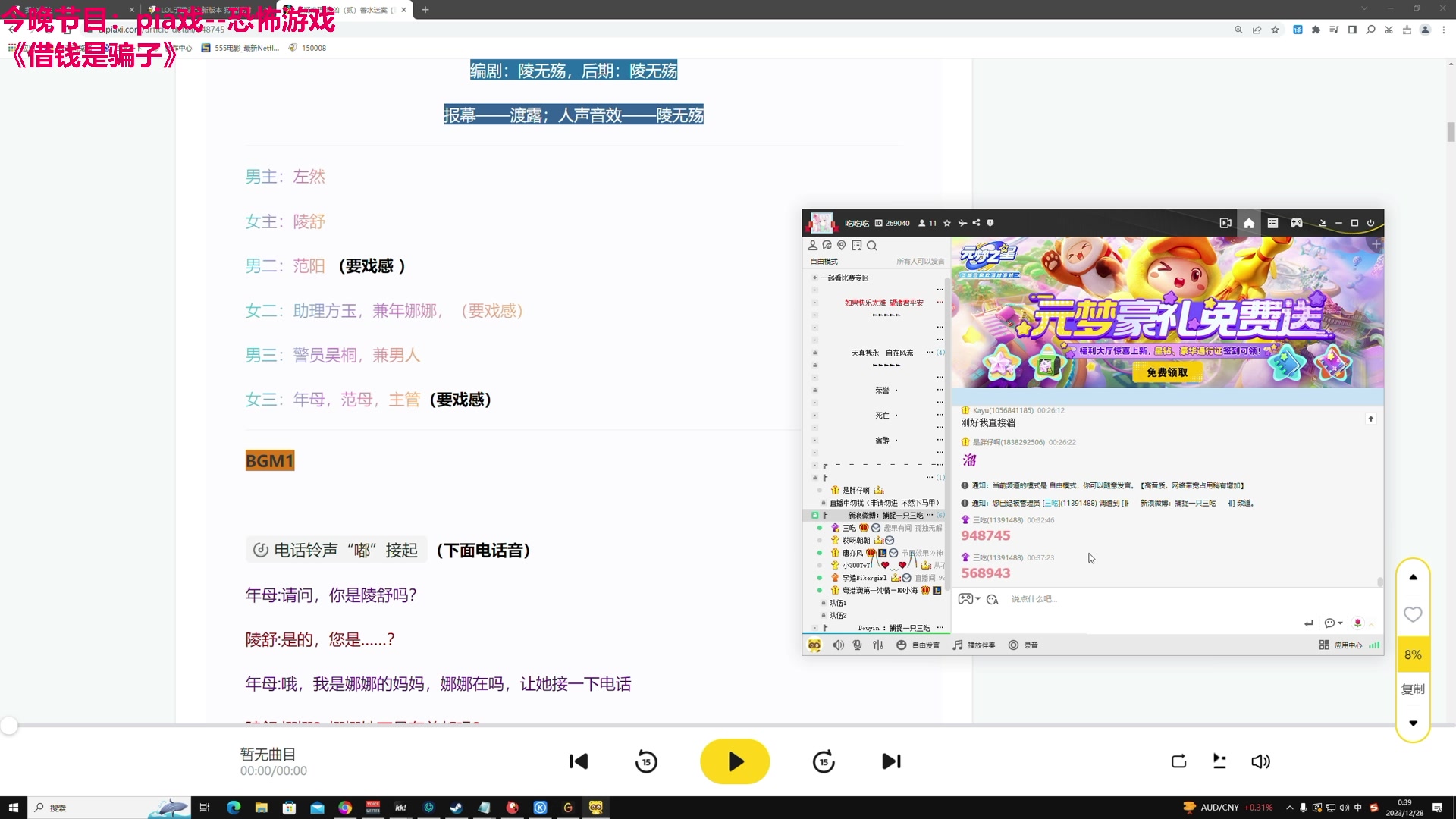Click the game controller icon in channel title bar
The height and width of the screenshot is (819, 1456).
(x=1297, y=222)
